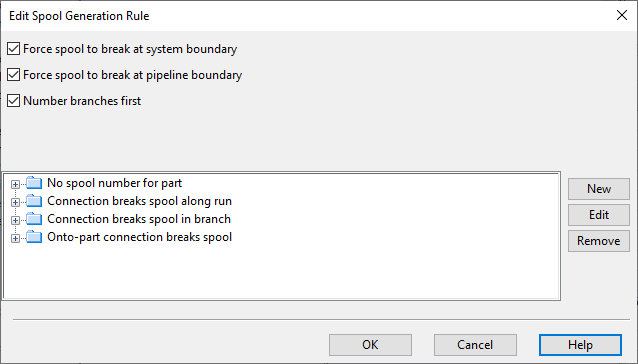Expand No spool number for part node
Viewport: 638px width, 364px height.
[15, 184]
